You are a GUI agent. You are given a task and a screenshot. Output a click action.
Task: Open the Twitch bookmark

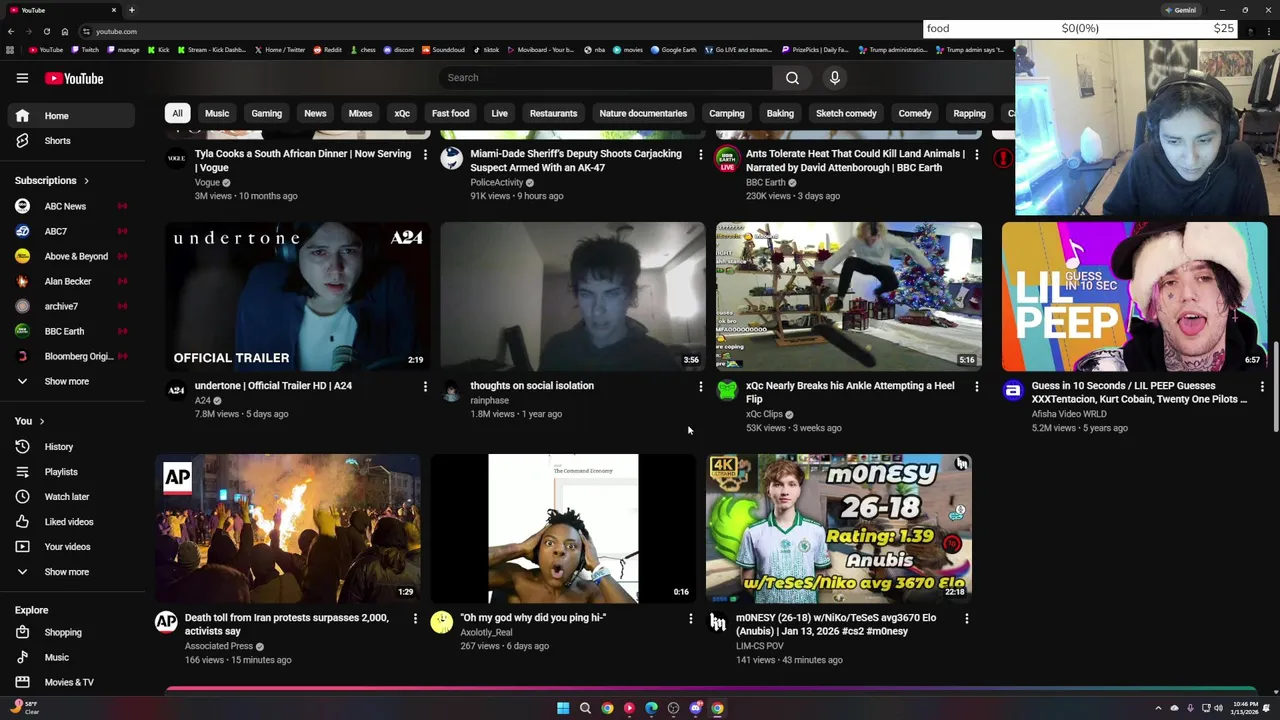click(x=85, y=50)
